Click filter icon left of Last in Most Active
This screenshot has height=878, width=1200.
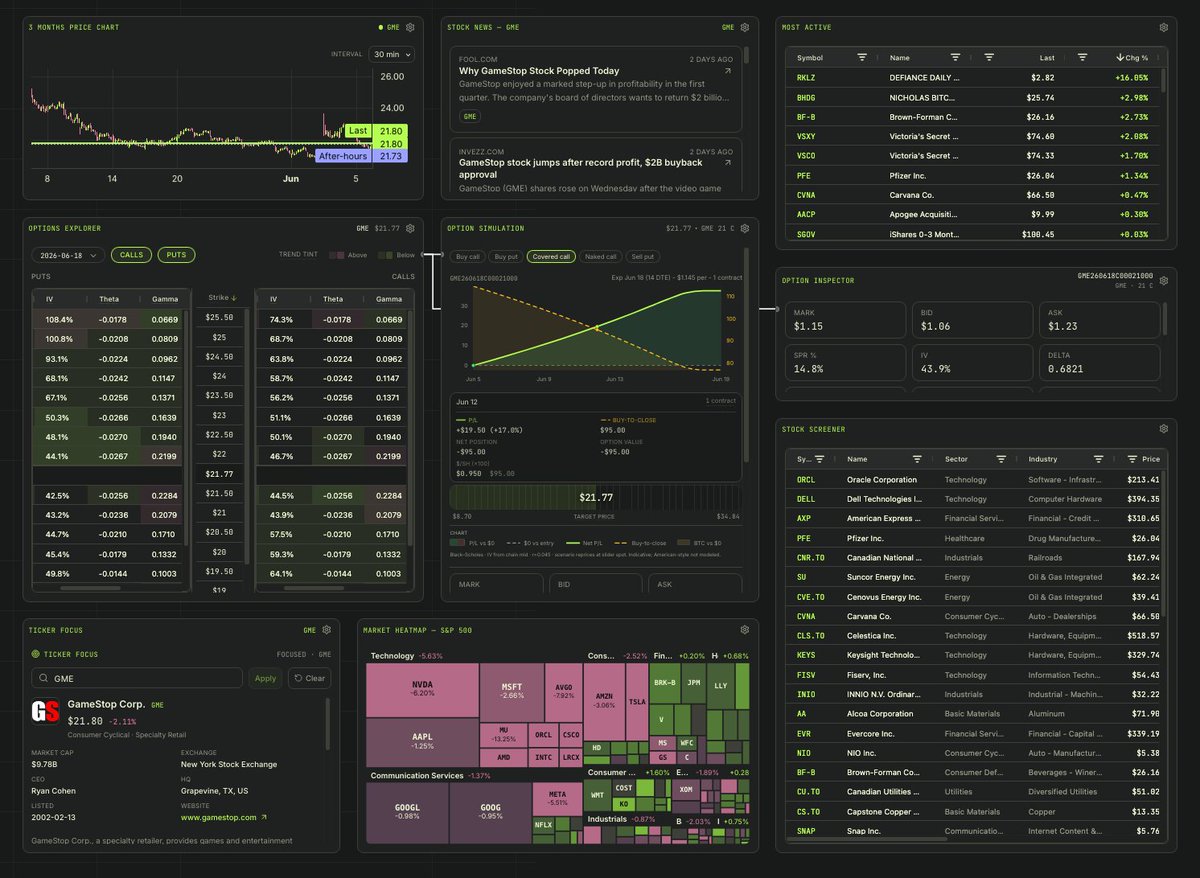click(989, 58)
